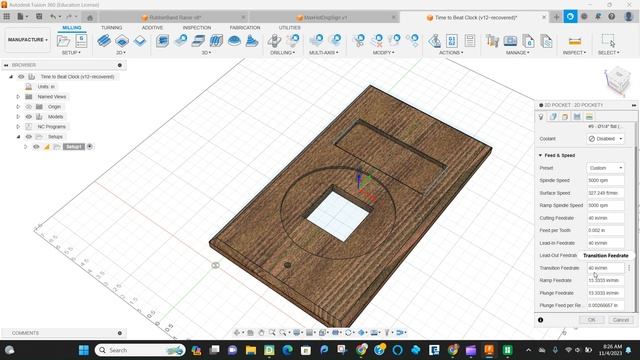Open the 2D Pocket Geometry tab icon
The height and width of the screenshot is (360, 640).
pyautogui.click(x=553, y=117)
